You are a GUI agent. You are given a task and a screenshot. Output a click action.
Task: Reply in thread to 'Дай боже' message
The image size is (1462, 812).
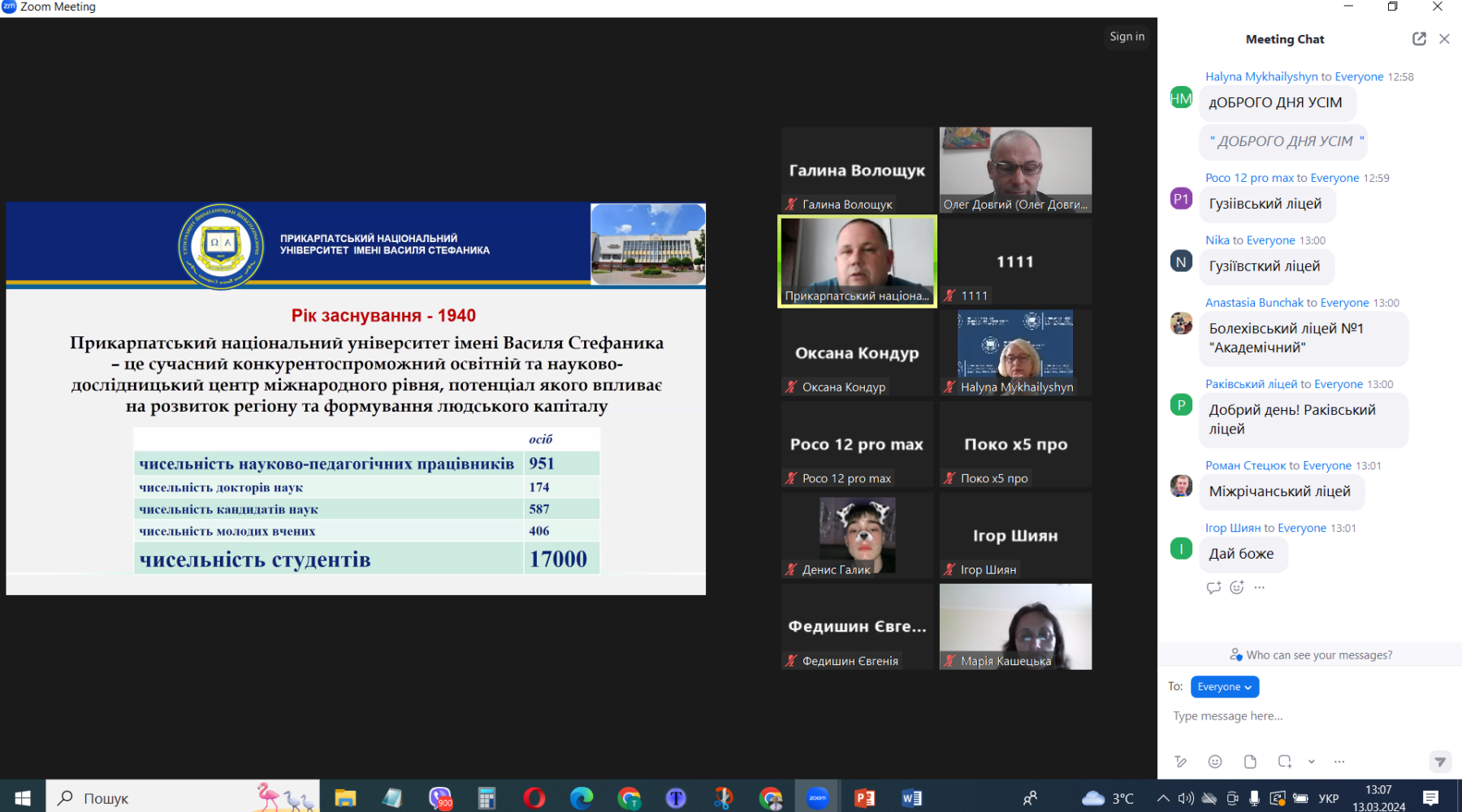click(x=1213, y=587)
